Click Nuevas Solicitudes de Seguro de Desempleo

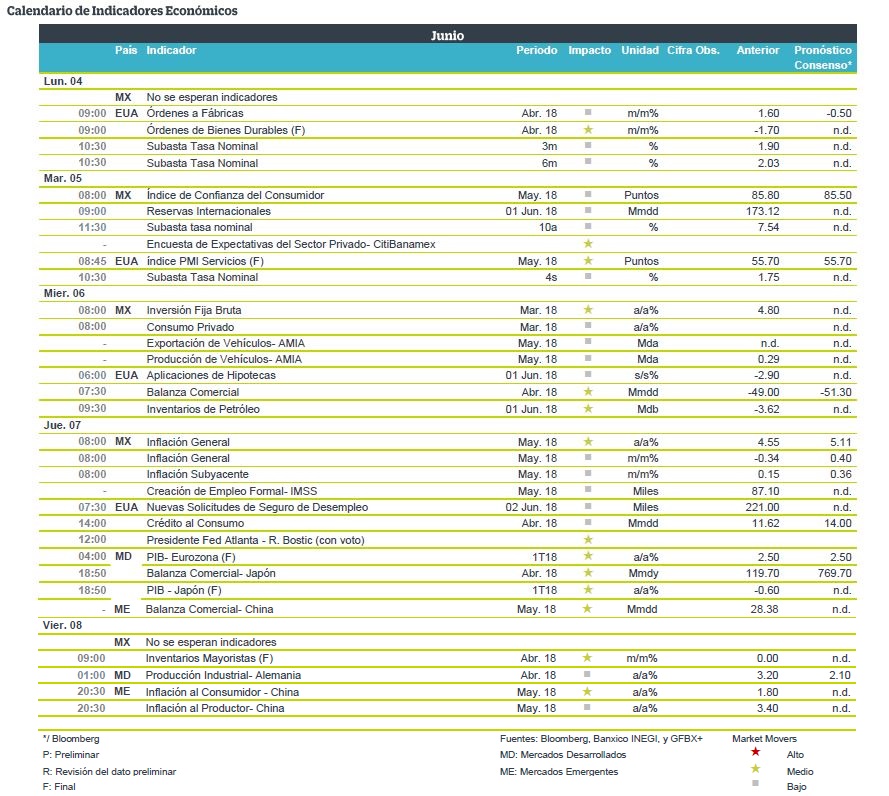[257, 507]
